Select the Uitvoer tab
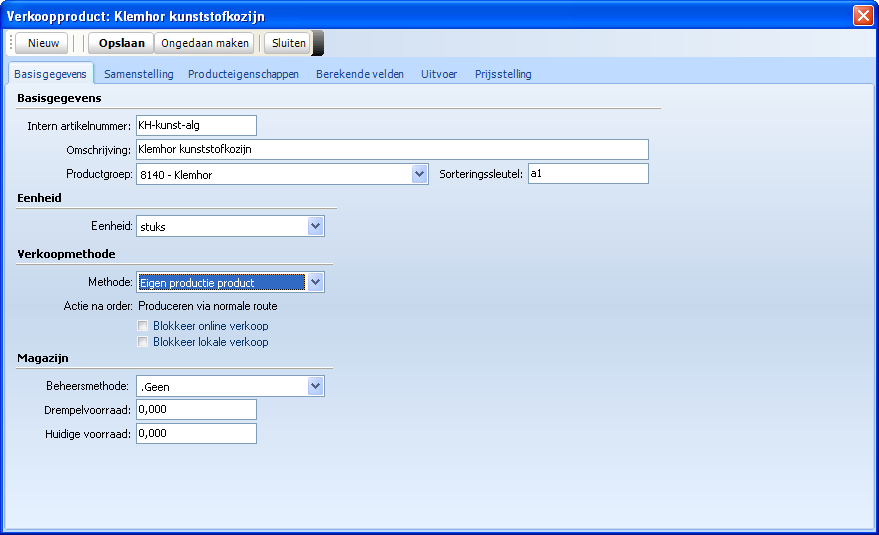Viewport: 879px width, 535px height. (439, 74)
